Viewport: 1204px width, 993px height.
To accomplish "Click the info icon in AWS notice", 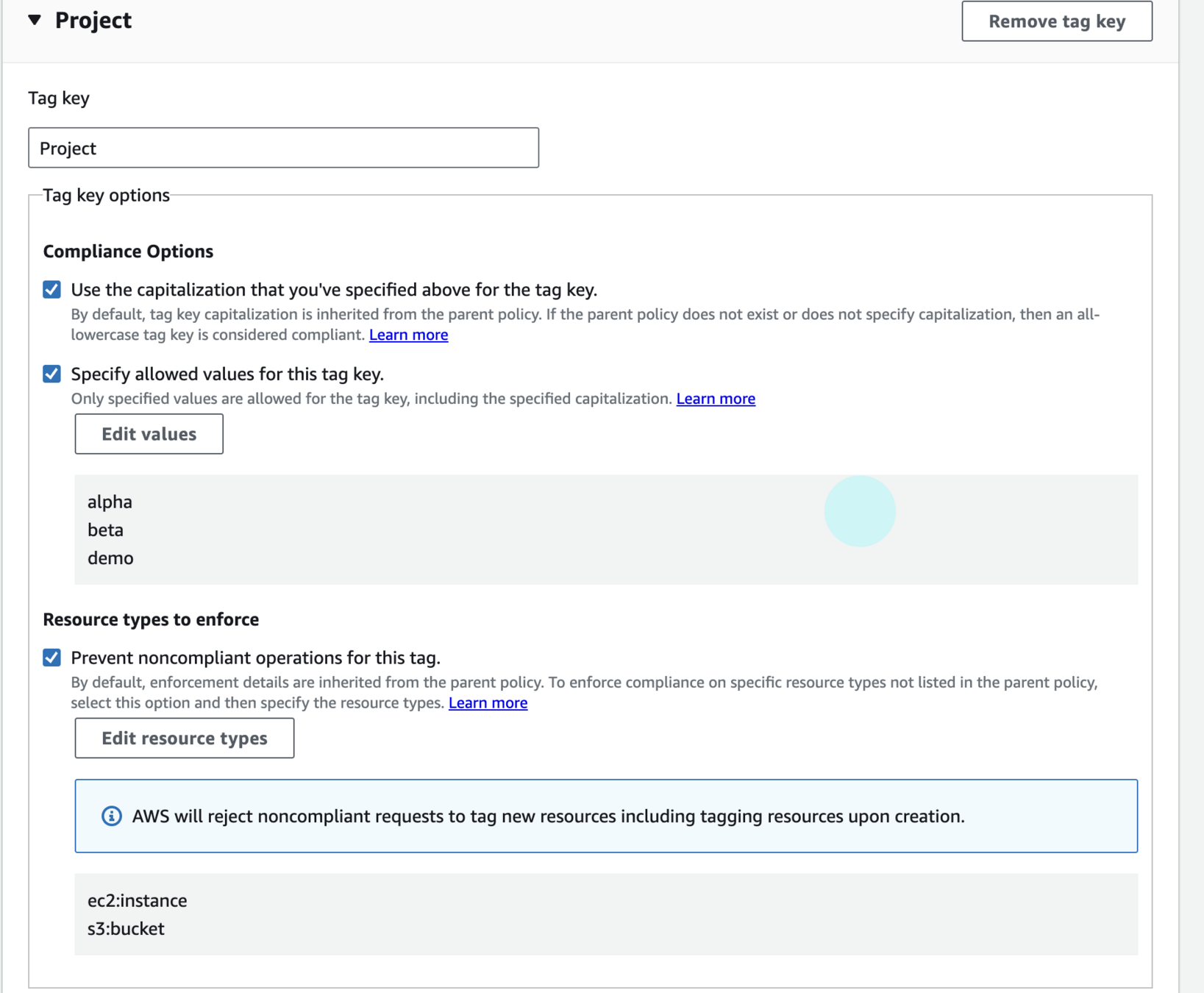I will point(112,816).
